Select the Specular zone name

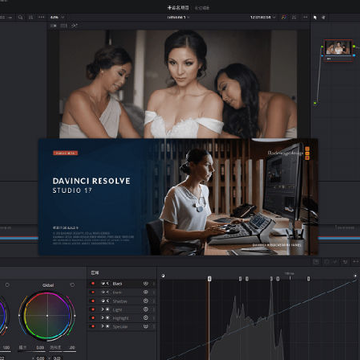point(120,327)
